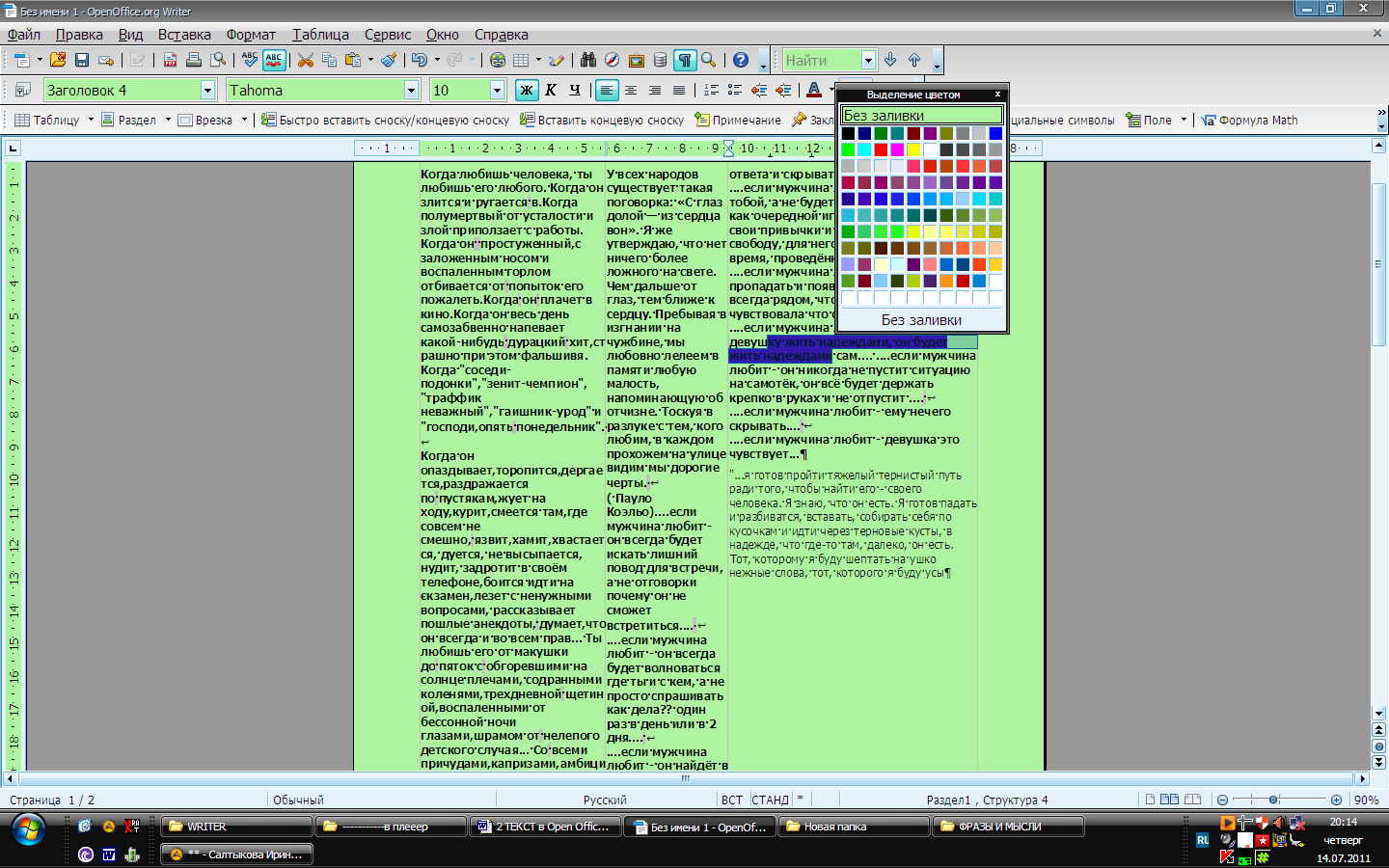
Task: Insert hyperlink with the globe icon
Action: pyautogui.click(x=498, y=60)
